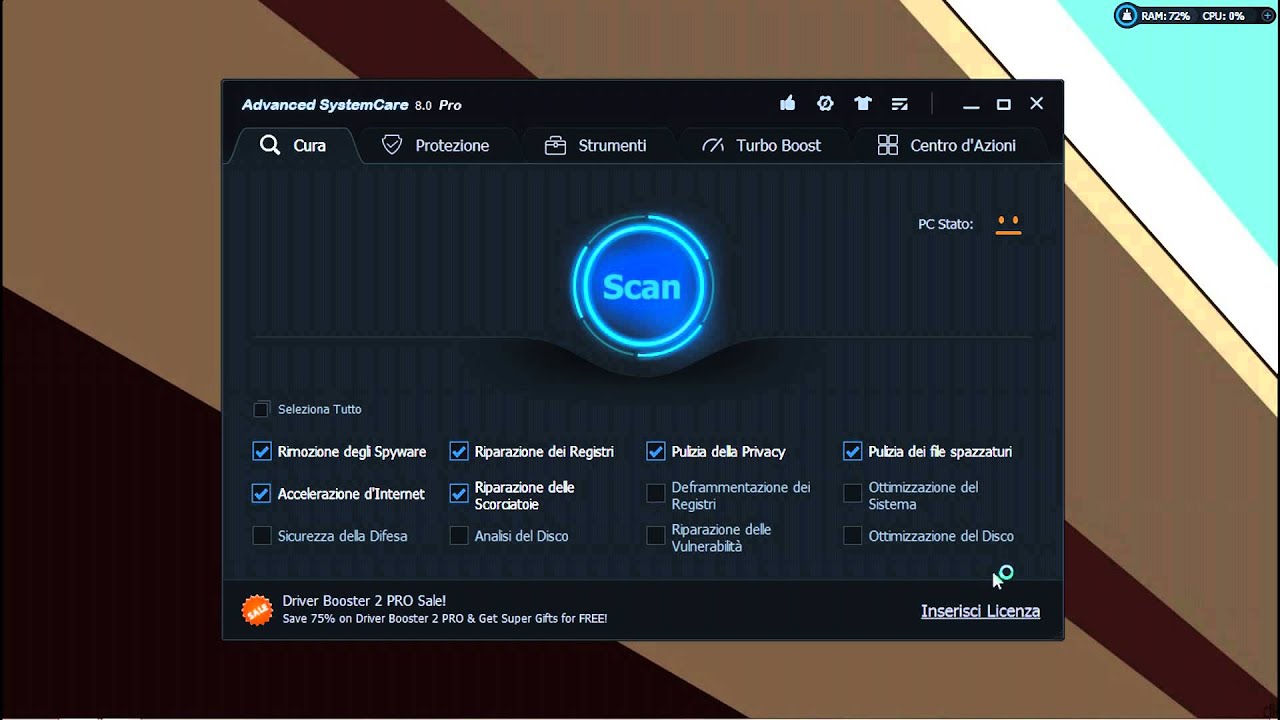Uncheck Pulizia della Privacy

[656, 451]
